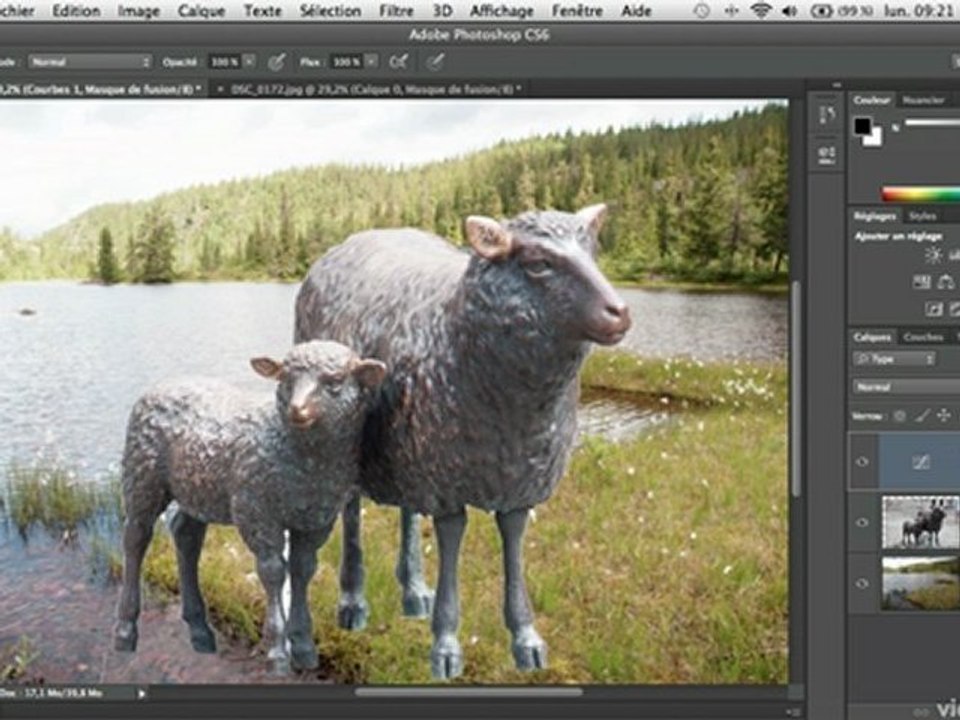The height and width of the screenshot is (720, 960).
Task: Open the History panel icon
Action: tap(827, 114)
